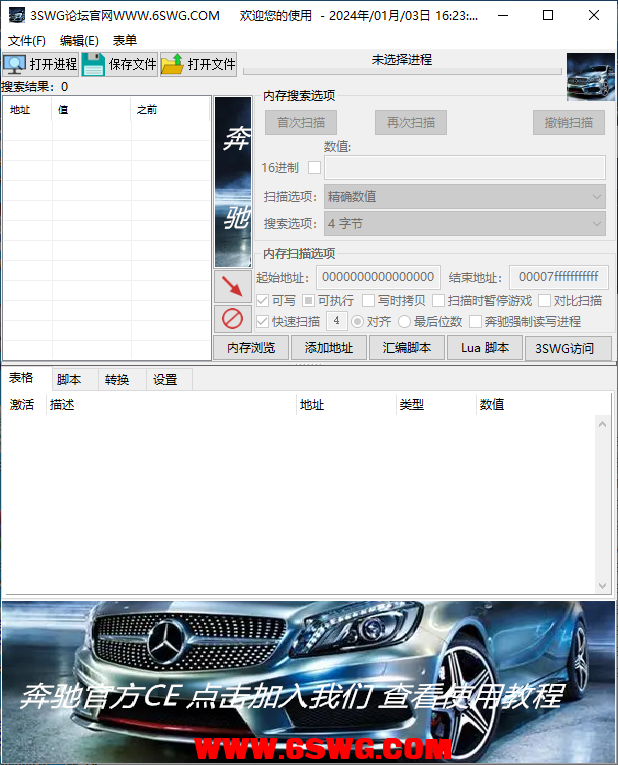Click the 打开文件 open file button
The height and width of the screenshot is (765, 618).
click(199, 64)
